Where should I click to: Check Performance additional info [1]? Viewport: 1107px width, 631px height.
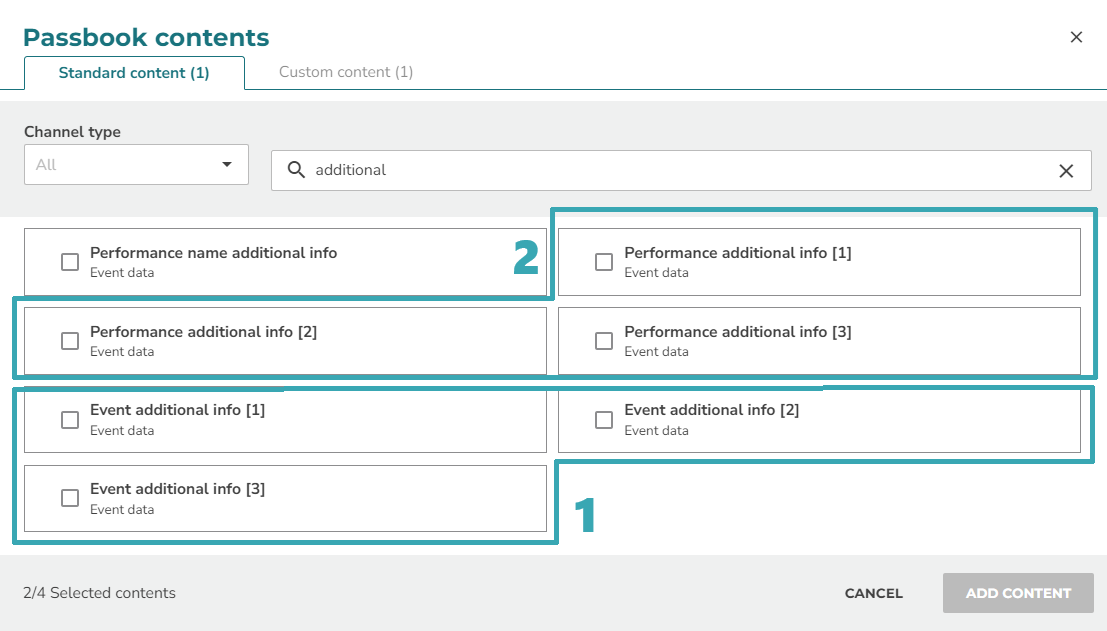click(604, 262)
